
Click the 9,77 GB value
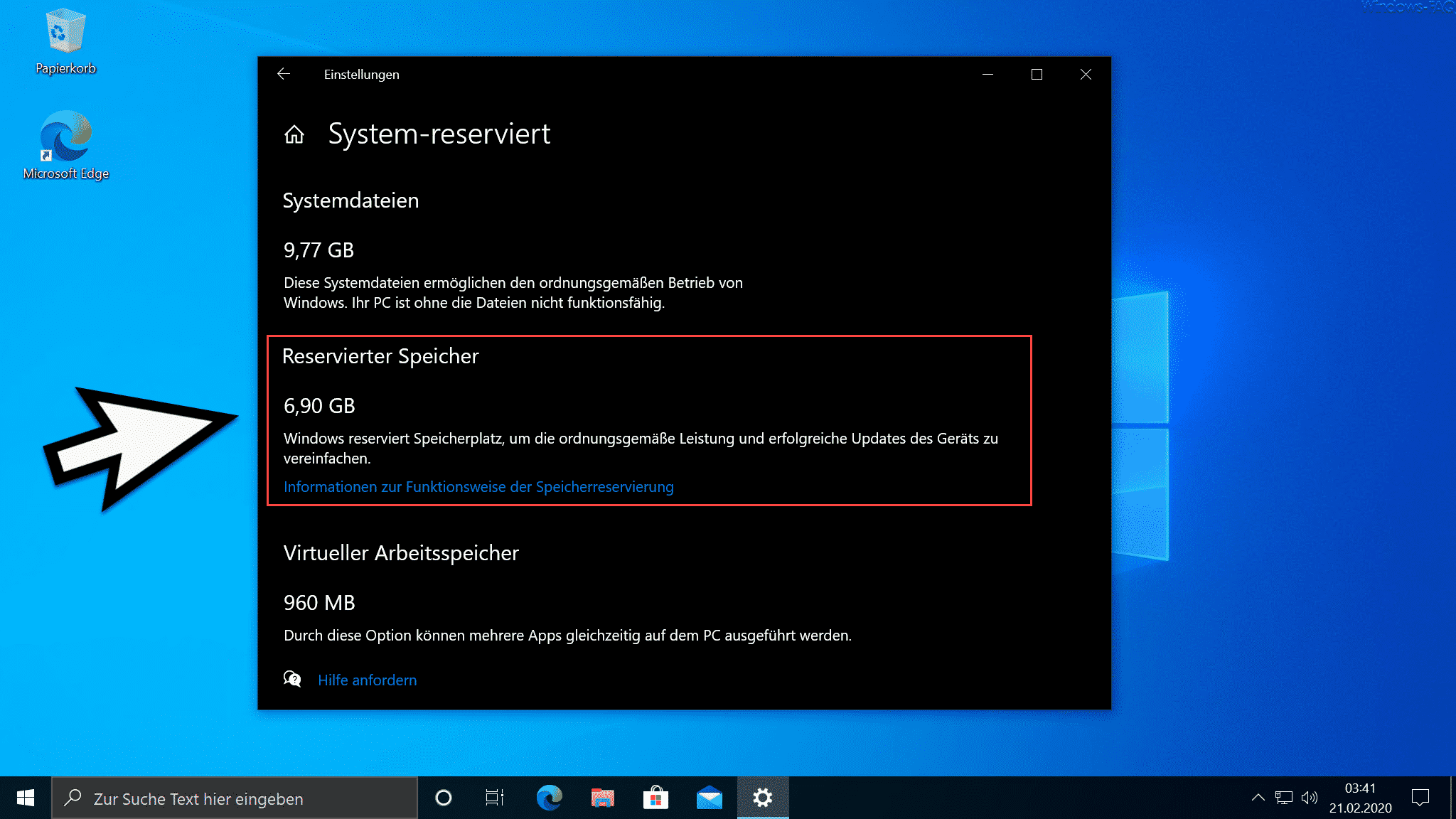(318, 250)
